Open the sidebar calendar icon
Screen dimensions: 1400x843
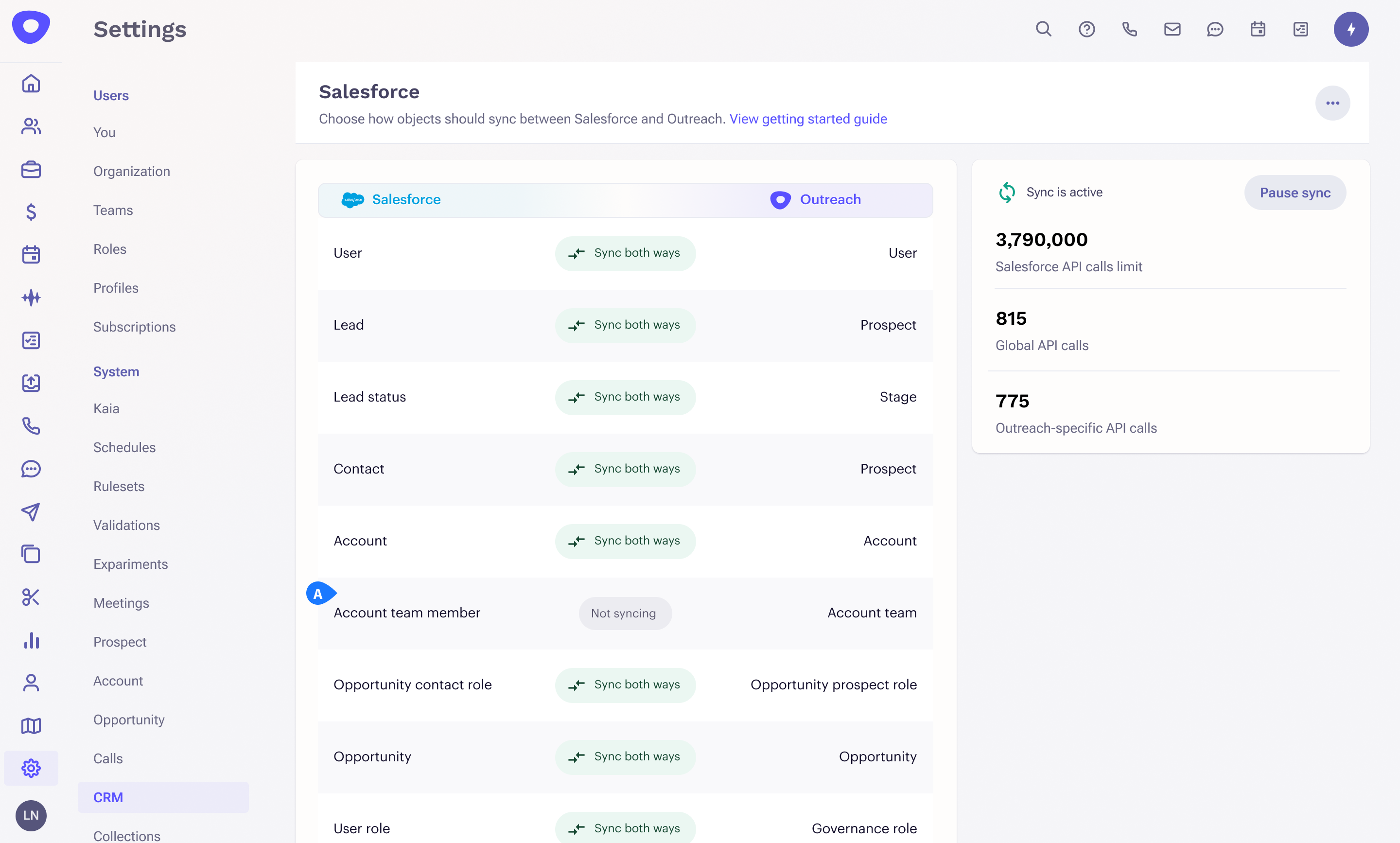pos(31,254)
